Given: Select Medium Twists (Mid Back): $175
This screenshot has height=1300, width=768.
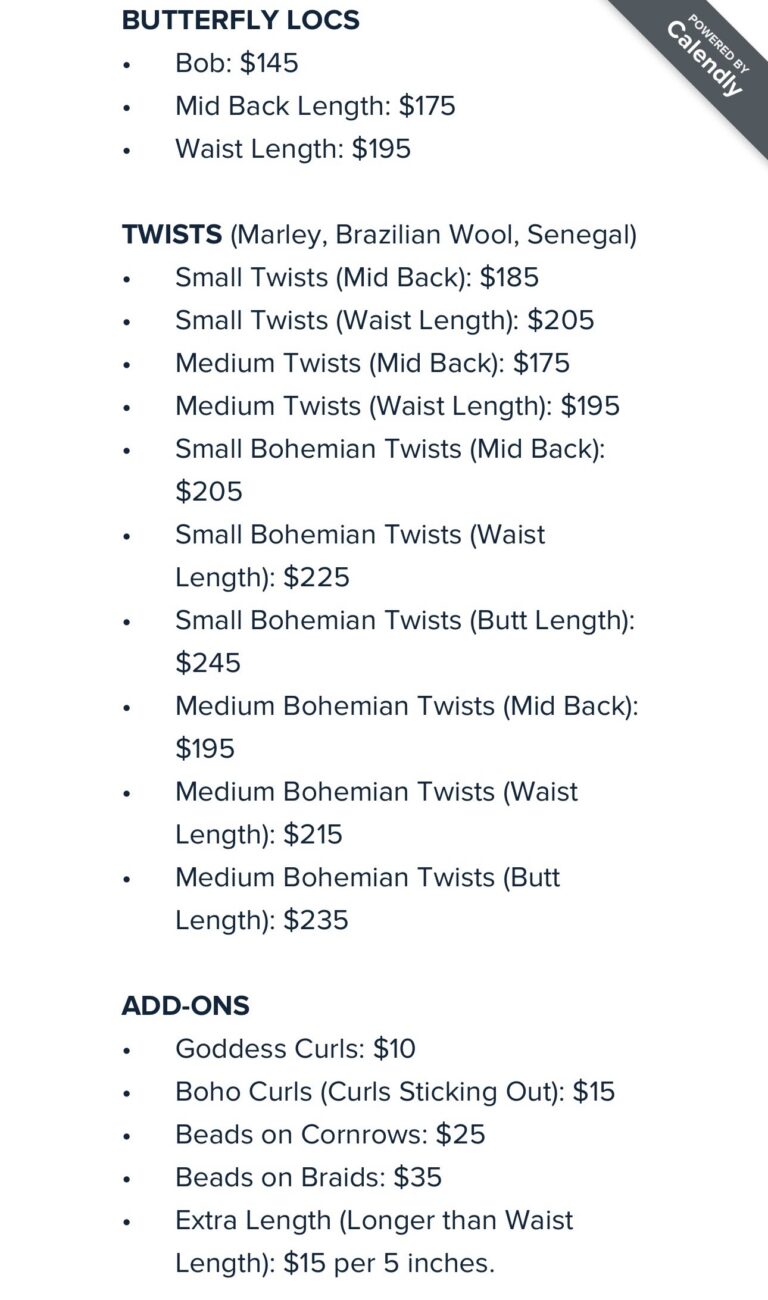Looking at the screenshot, I should pyautogui.click(x=372, y=363).
